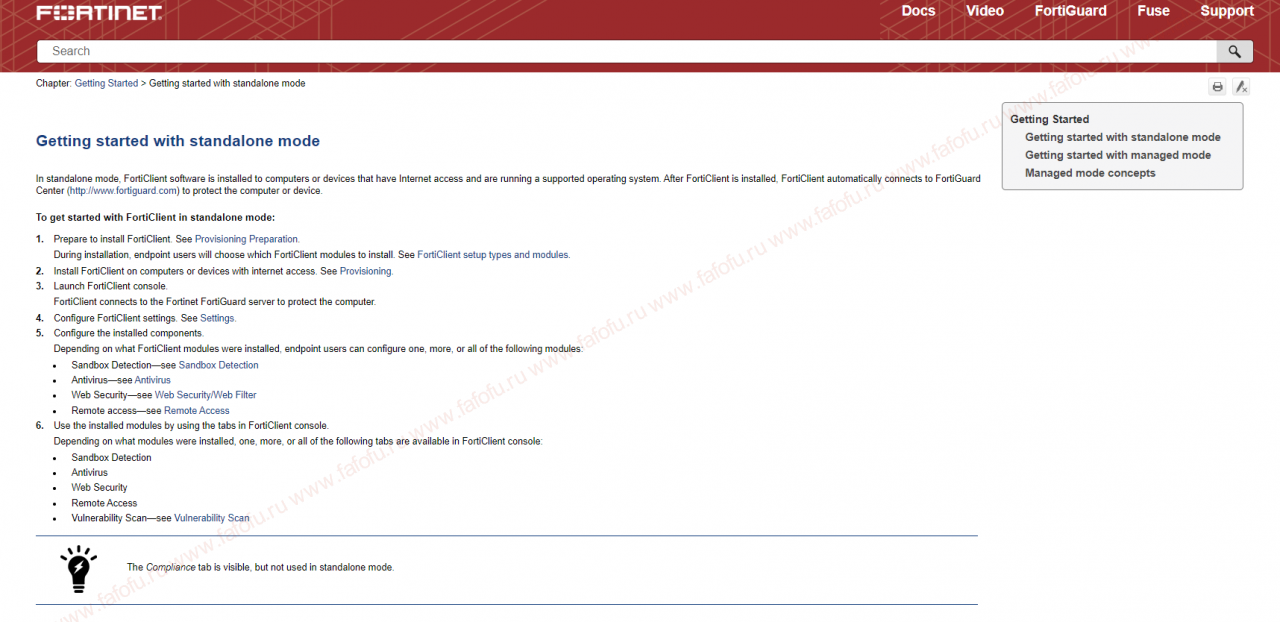The height and width of the screenshot is (622, 1280).
Task: Open FortiClient setup types and modules link
Action: tap(493, 254)
